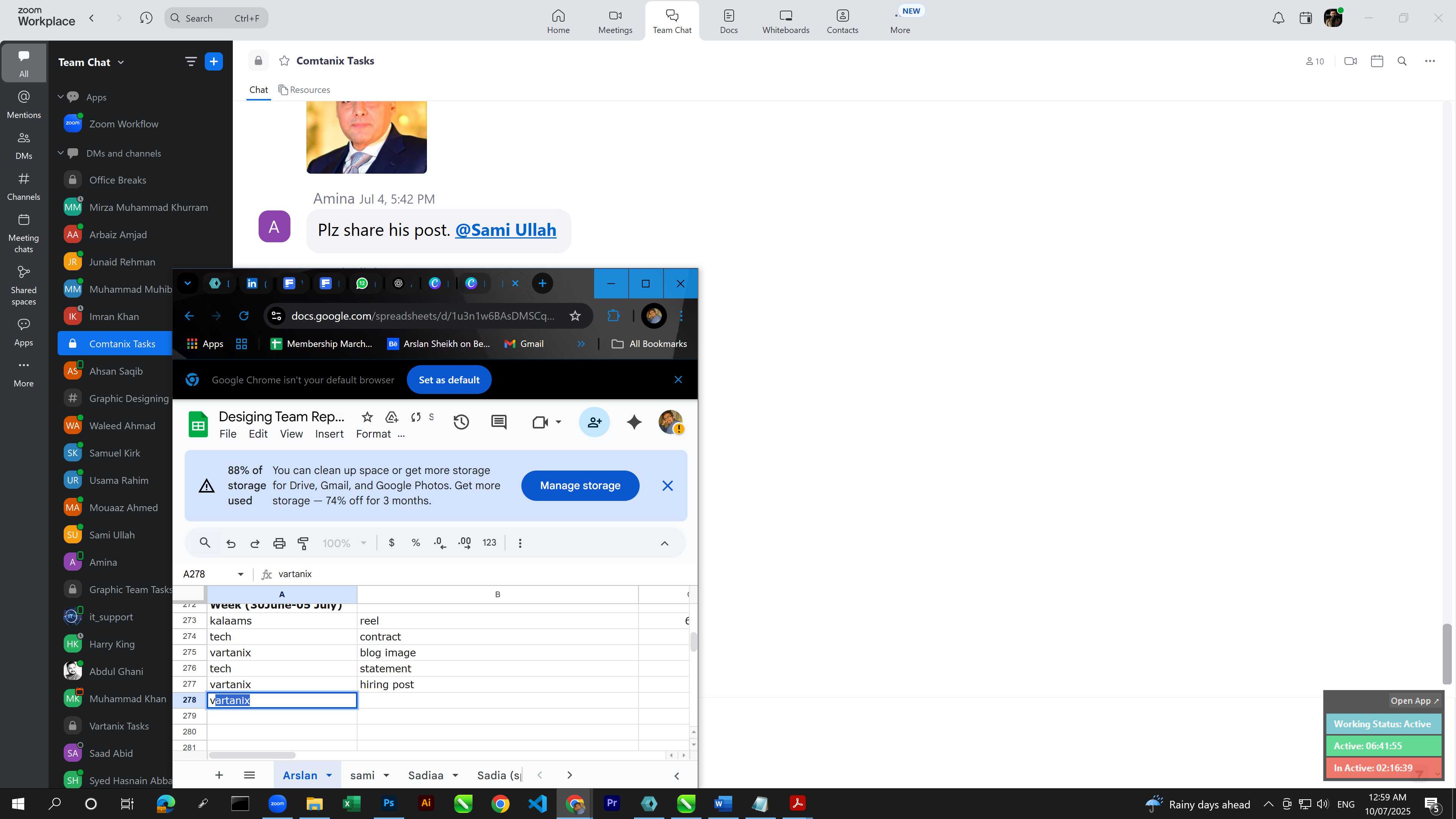
Task: Open the Sheets version history icon
Action: pyautogui.click(x=461, y=422)
